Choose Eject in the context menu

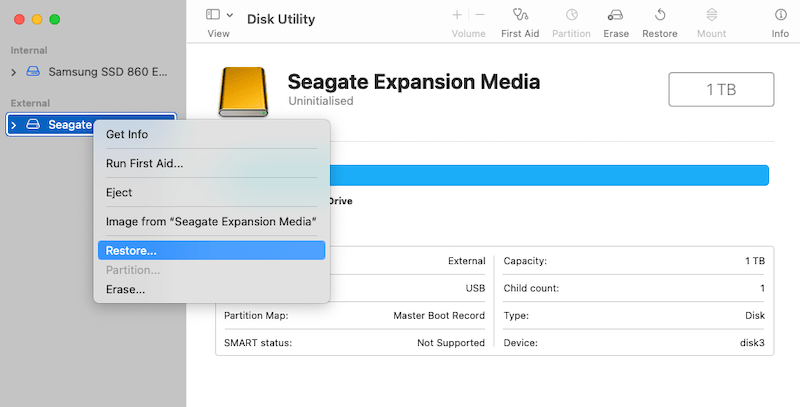pos(119,192)
